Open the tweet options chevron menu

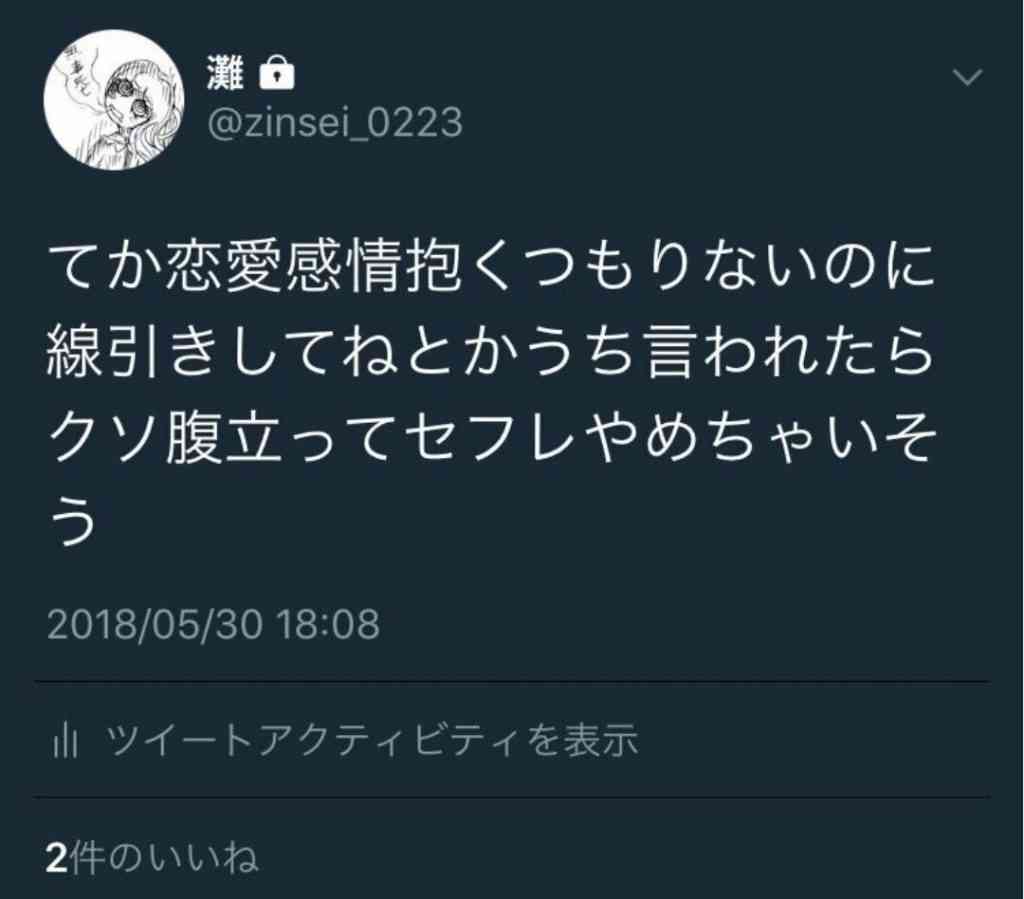pos(967,77)
